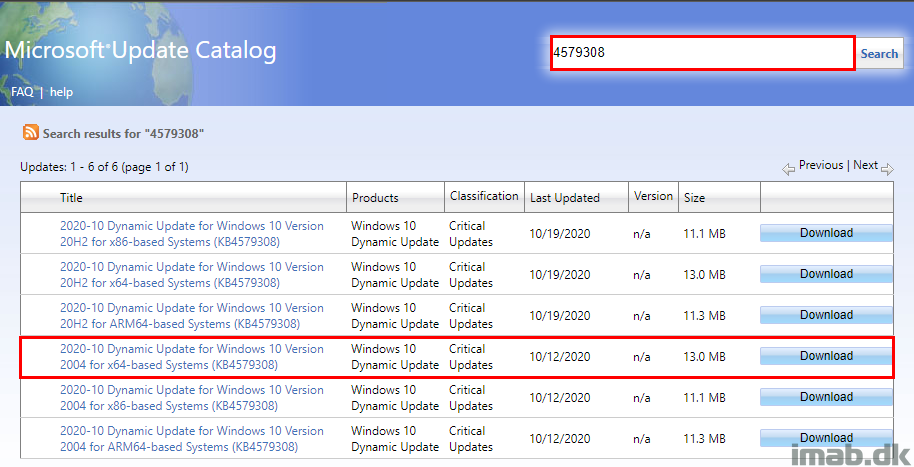
Task: Click the RSS feed icon
Action: [30, 132]
